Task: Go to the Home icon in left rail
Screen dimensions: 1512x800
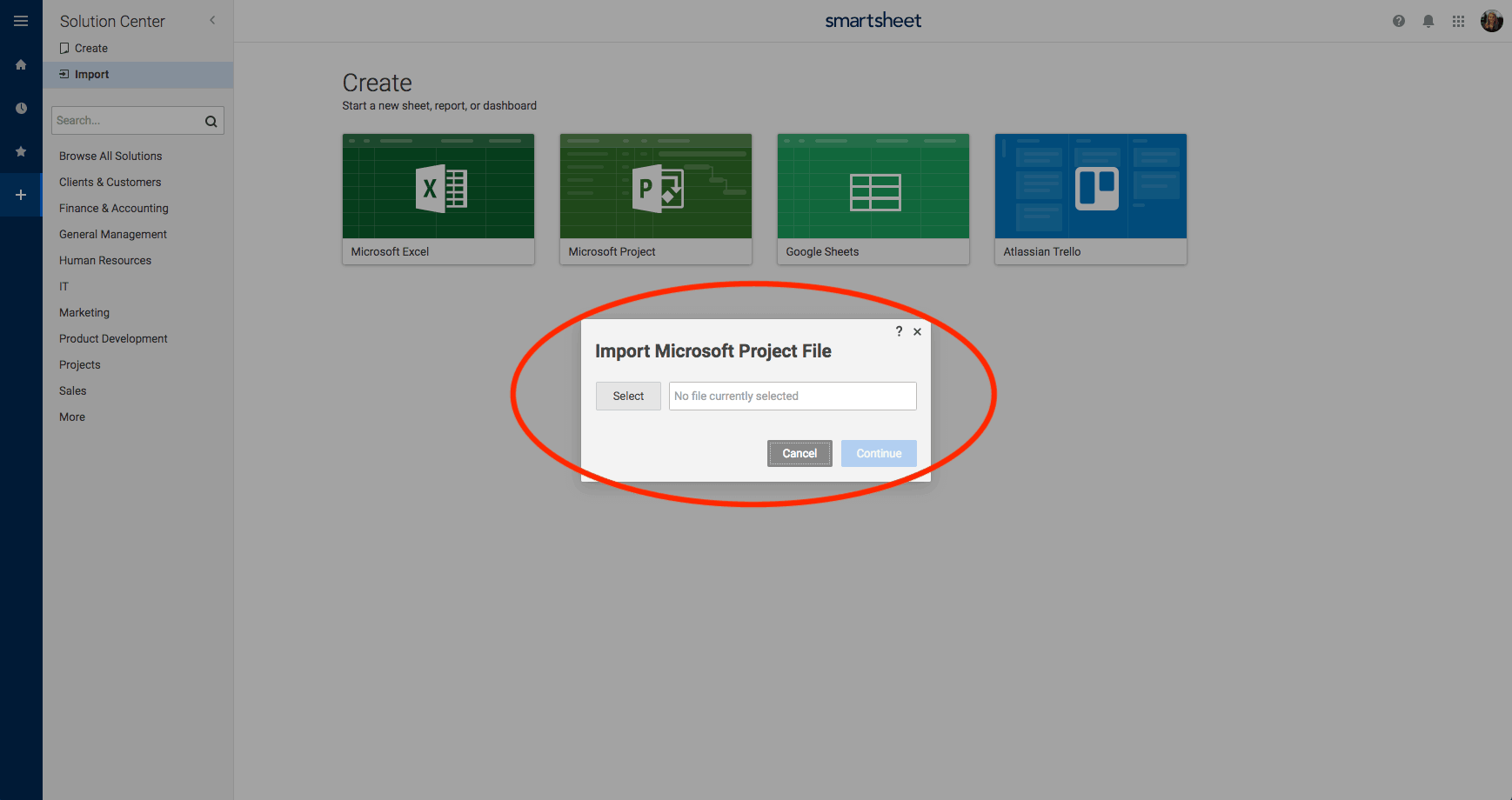Action: point(21,64)
